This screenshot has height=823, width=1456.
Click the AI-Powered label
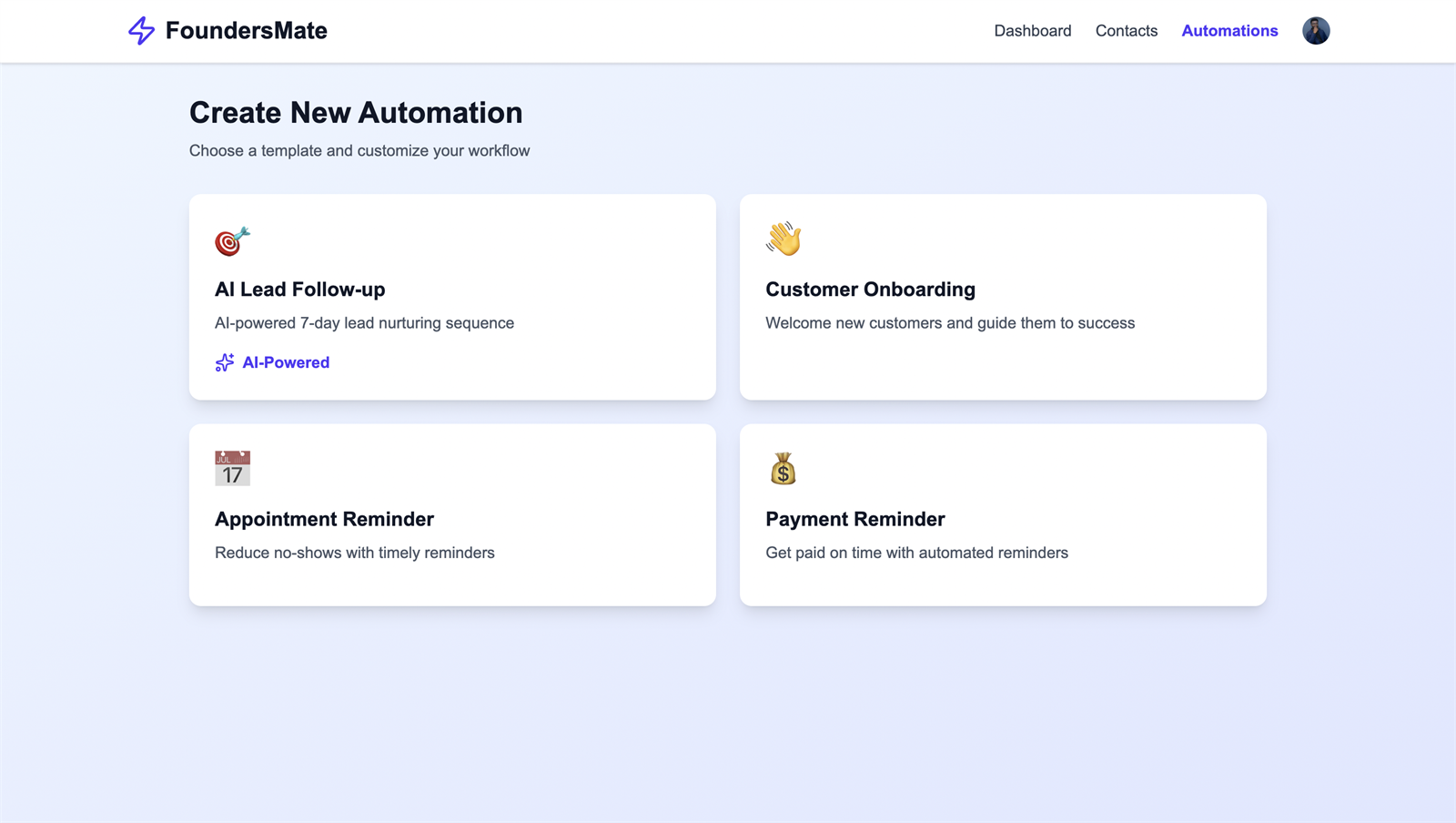point(286,362)
